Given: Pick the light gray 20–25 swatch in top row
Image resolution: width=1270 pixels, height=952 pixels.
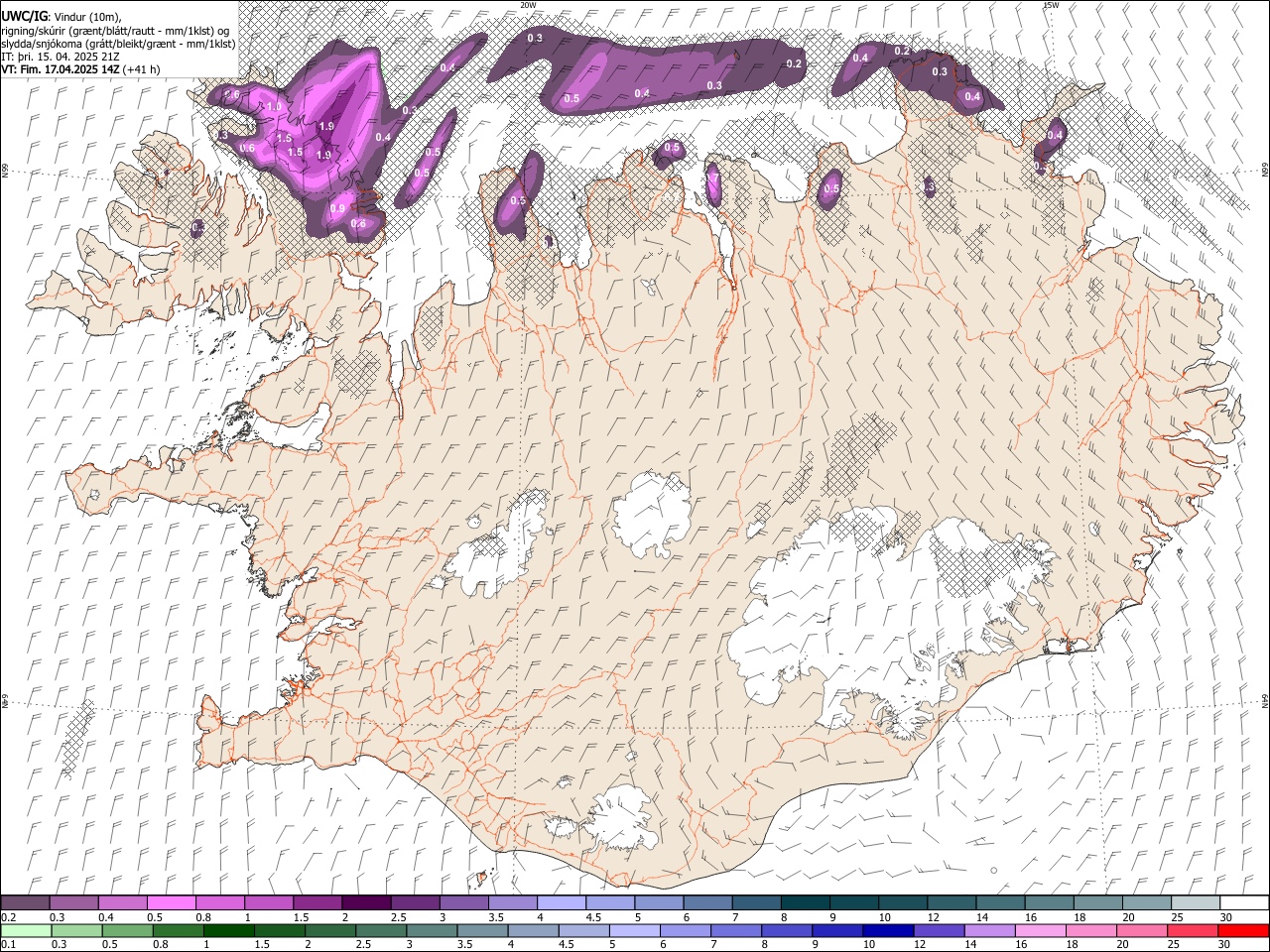Looking at the screenshot, I should pos(1145,903).
